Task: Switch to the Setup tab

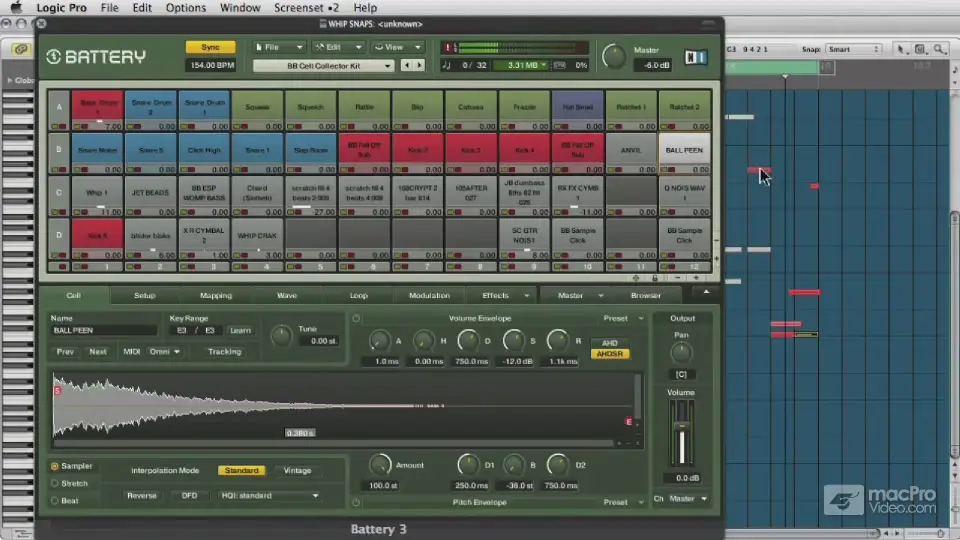Action: (144, 296)
